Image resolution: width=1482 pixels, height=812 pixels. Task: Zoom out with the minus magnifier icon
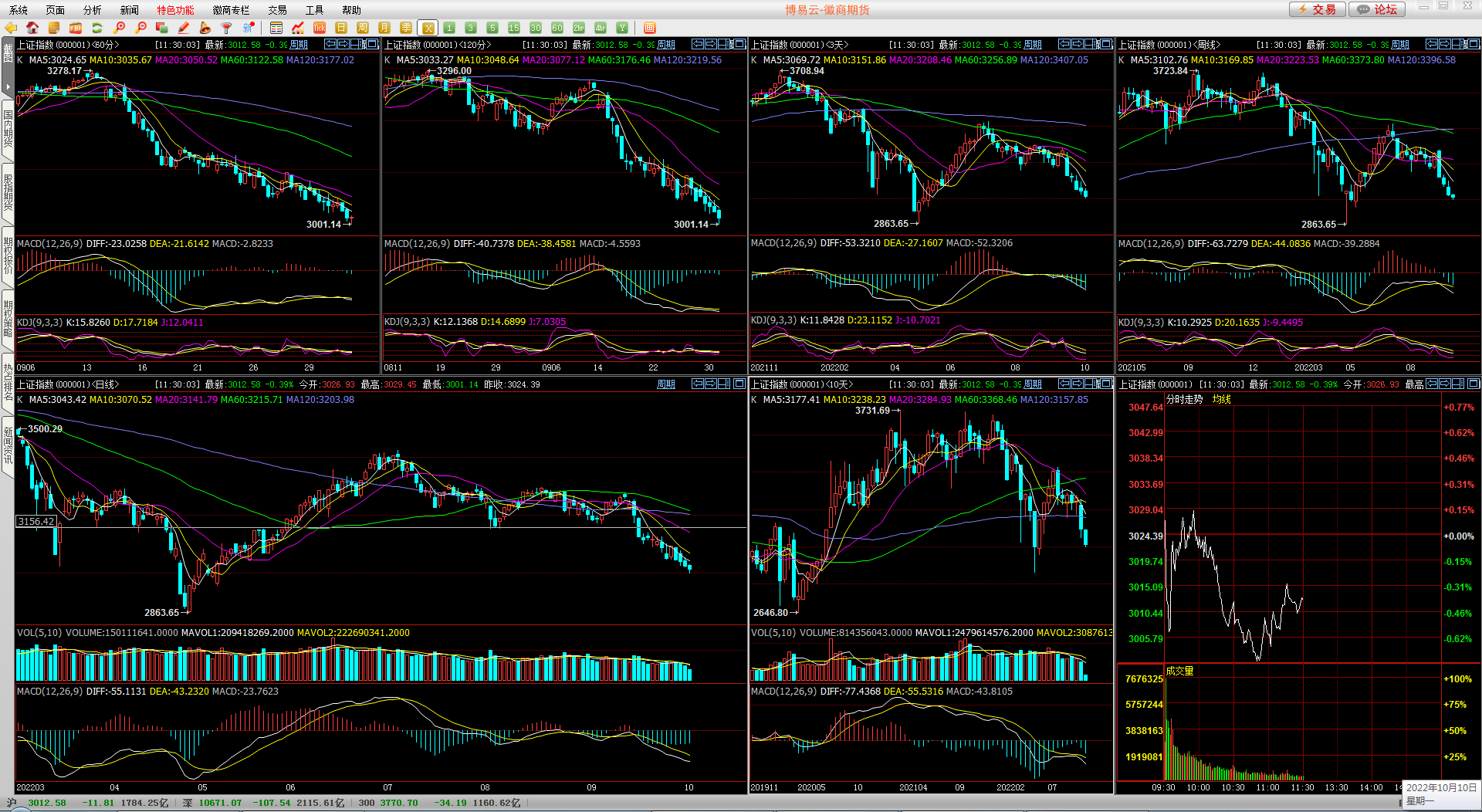coord(140,28)
